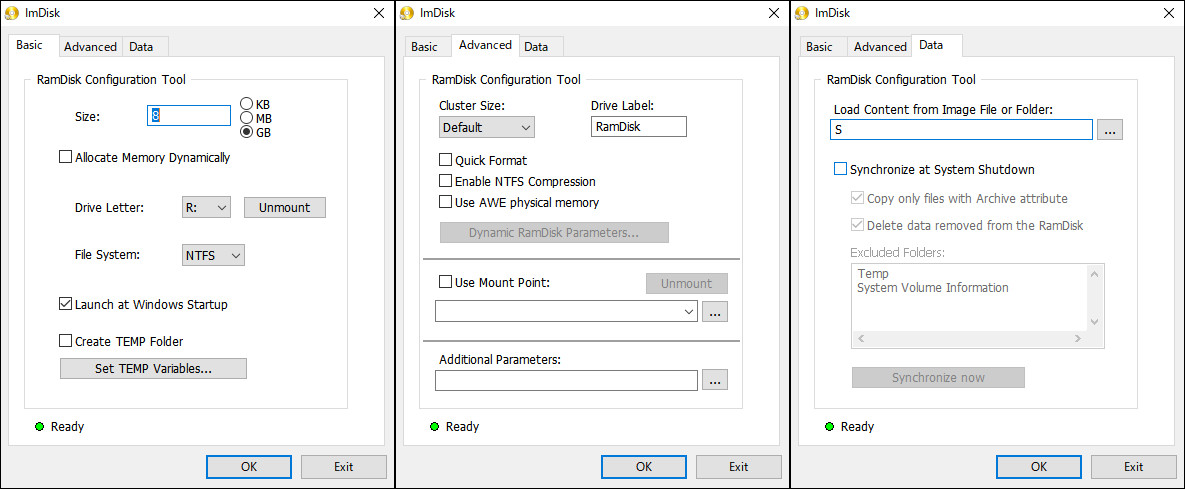Viewport: 1185px width, 489px height.
Task: Click browse button beside Mount Point dropdown
Action: [x=715, y=311]
